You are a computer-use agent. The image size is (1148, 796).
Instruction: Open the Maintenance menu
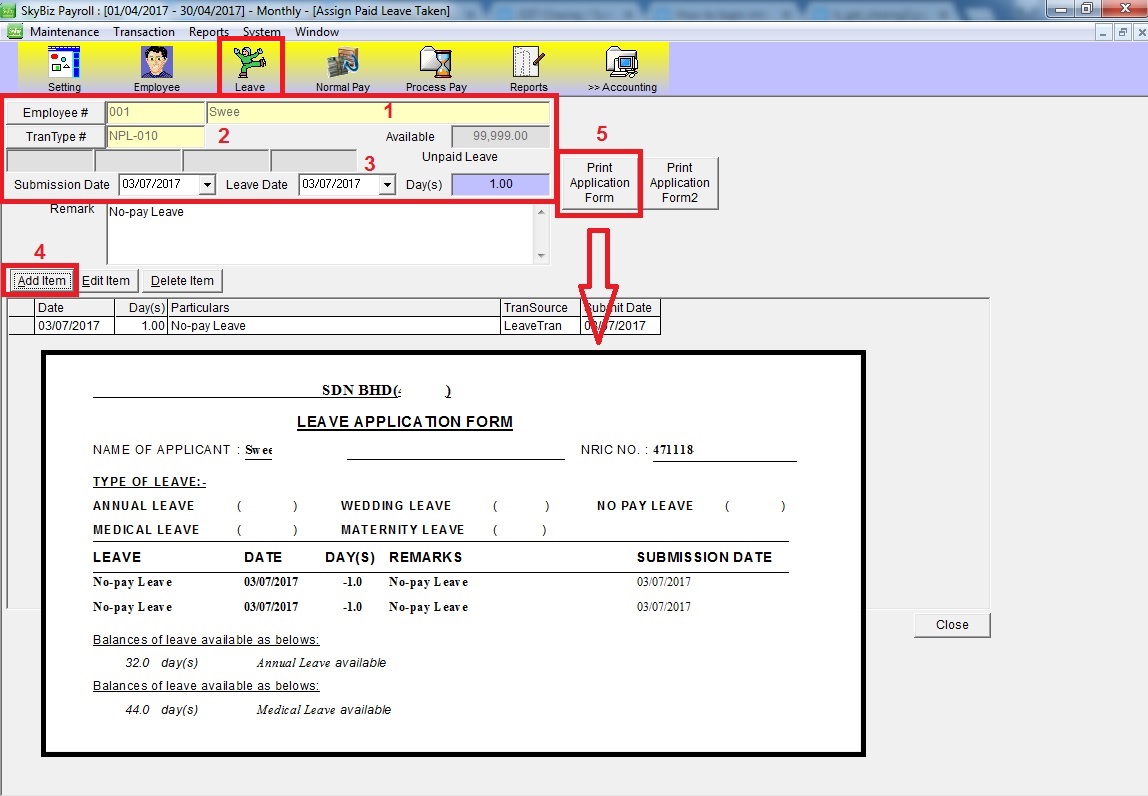coord(64,32)
